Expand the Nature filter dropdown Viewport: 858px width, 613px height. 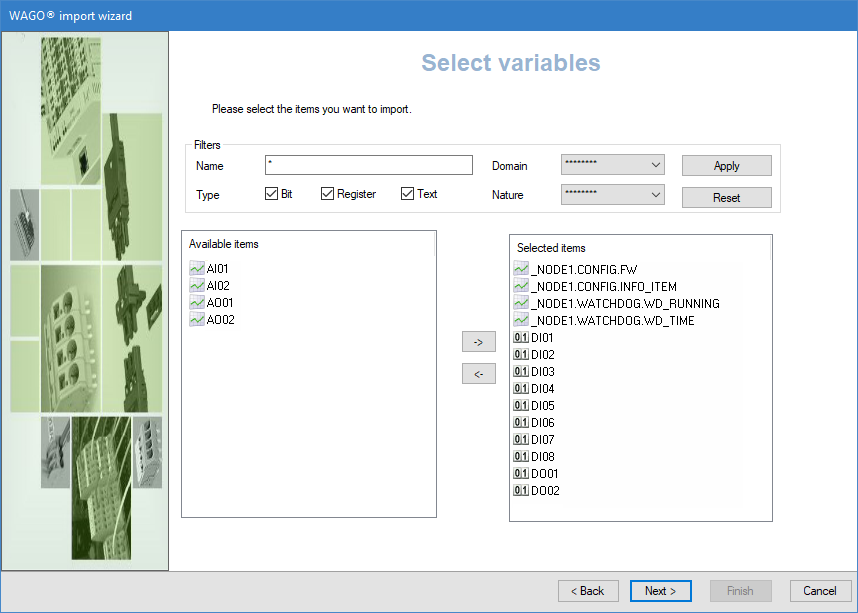(x=613, y=195)
